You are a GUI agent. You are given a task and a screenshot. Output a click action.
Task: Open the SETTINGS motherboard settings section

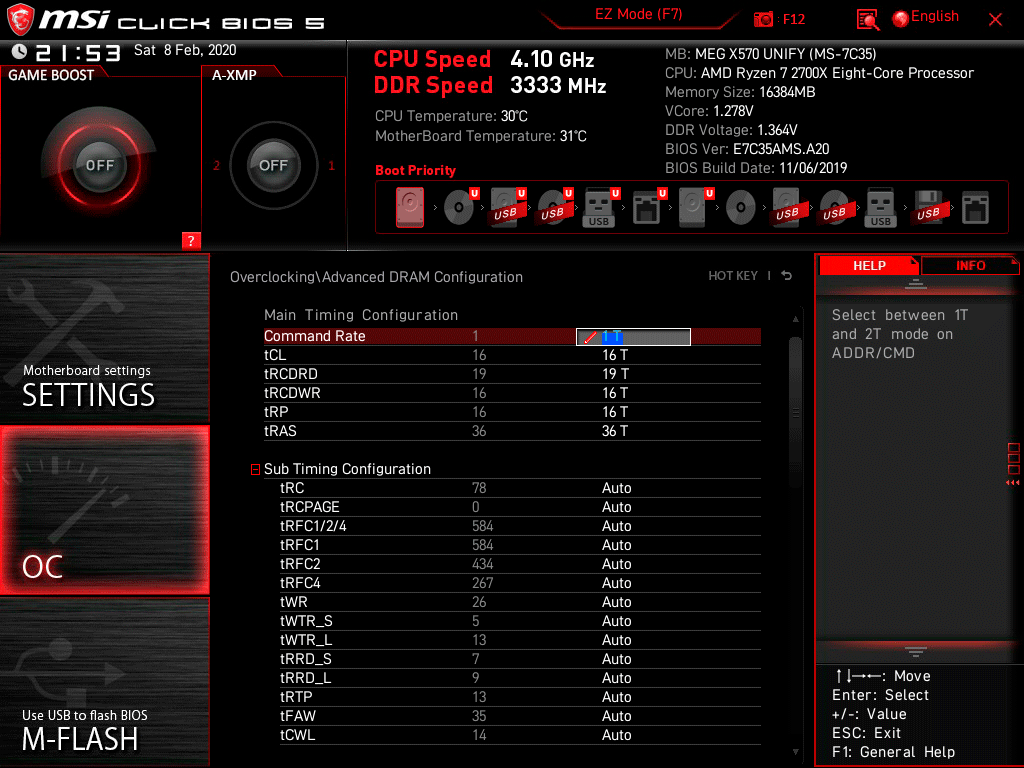[104, 338]
